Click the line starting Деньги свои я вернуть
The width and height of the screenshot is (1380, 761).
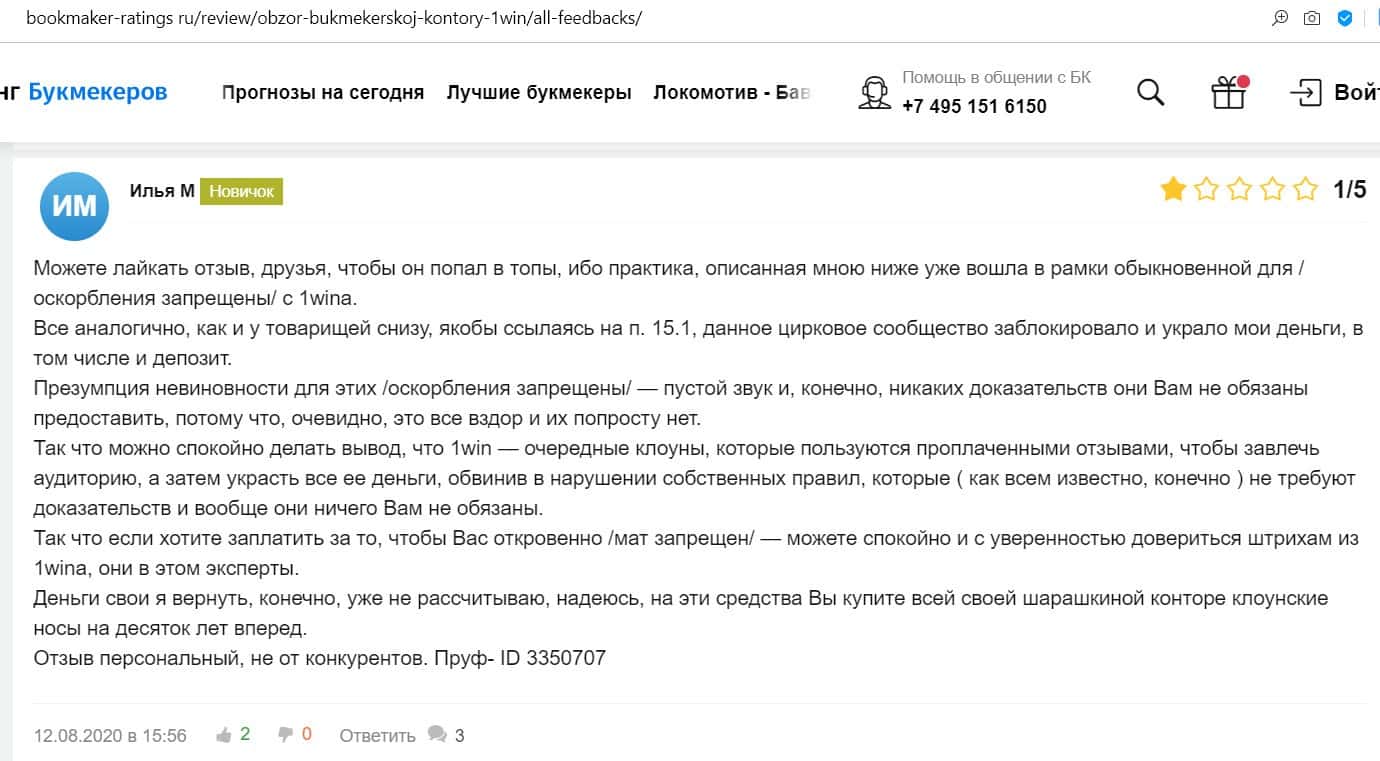[681, 599]
